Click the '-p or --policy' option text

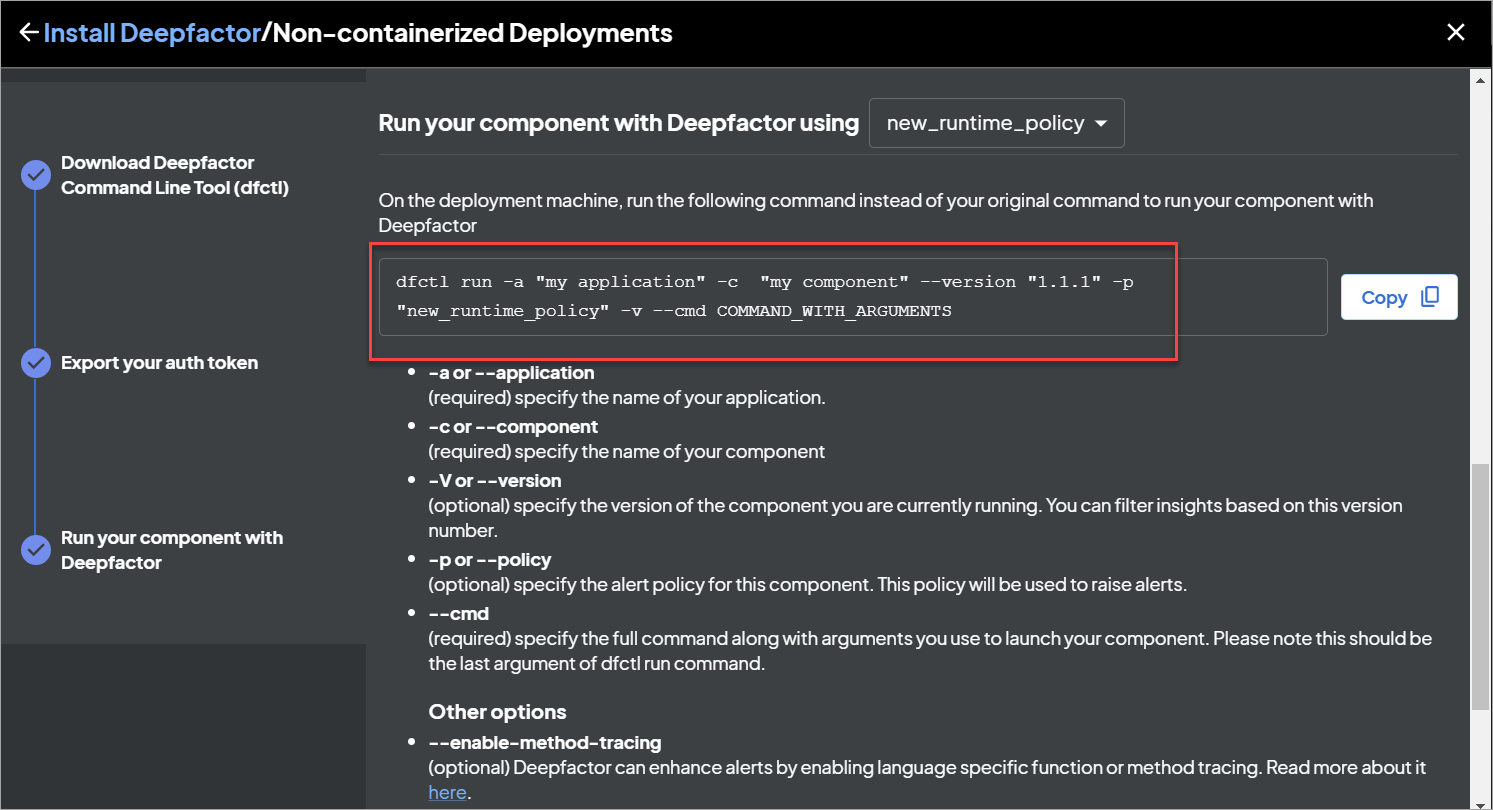tap(490, 559)
